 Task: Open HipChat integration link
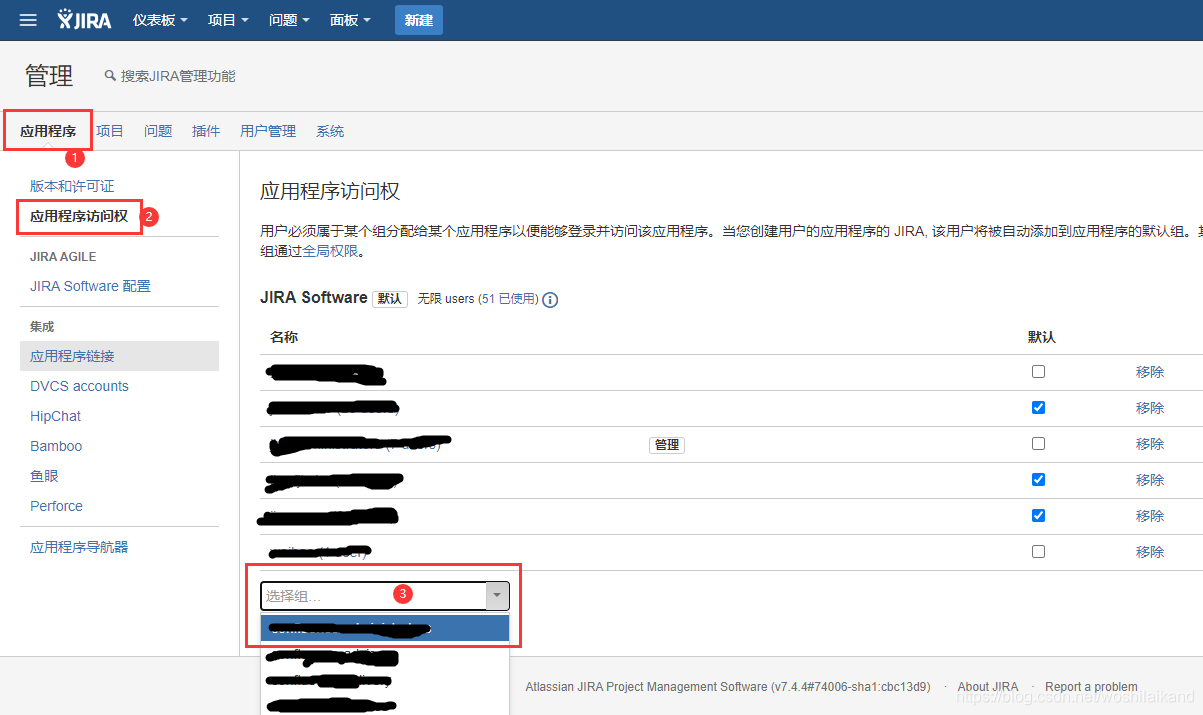coord(55,416)
